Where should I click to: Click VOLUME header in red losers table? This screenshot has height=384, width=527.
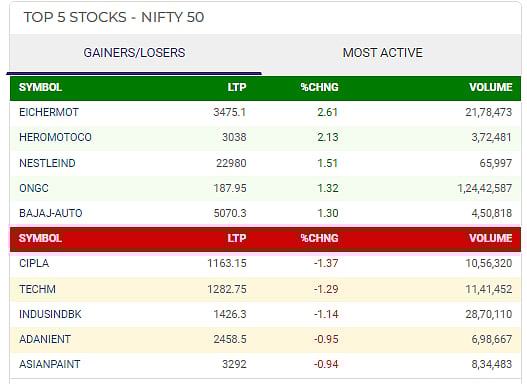coord(491,238)
